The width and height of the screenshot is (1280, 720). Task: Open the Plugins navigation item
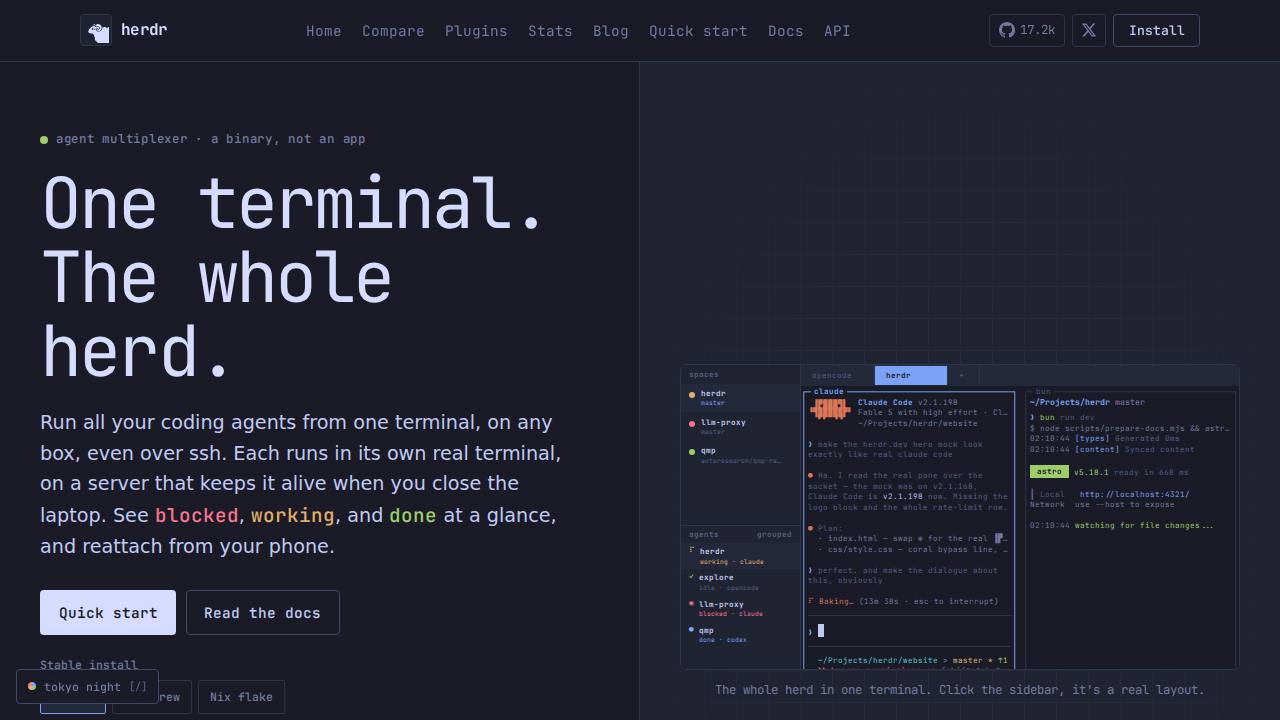[x=476, y=31]
